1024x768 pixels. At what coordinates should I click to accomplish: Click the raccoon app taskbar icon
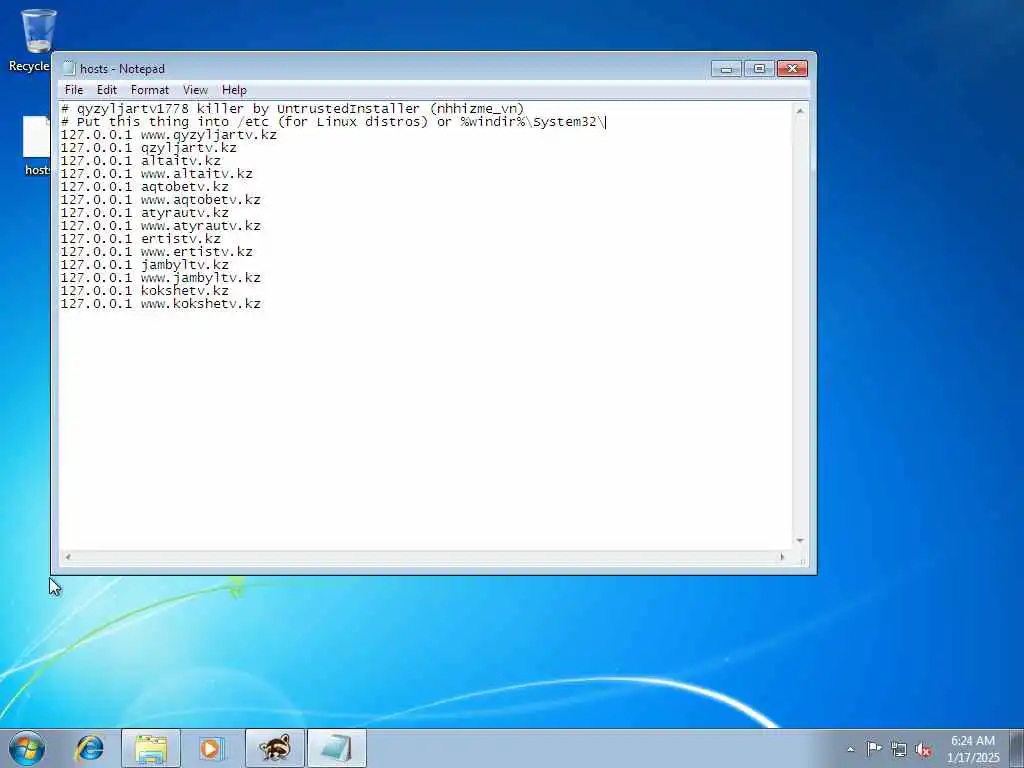coord(274,748)
